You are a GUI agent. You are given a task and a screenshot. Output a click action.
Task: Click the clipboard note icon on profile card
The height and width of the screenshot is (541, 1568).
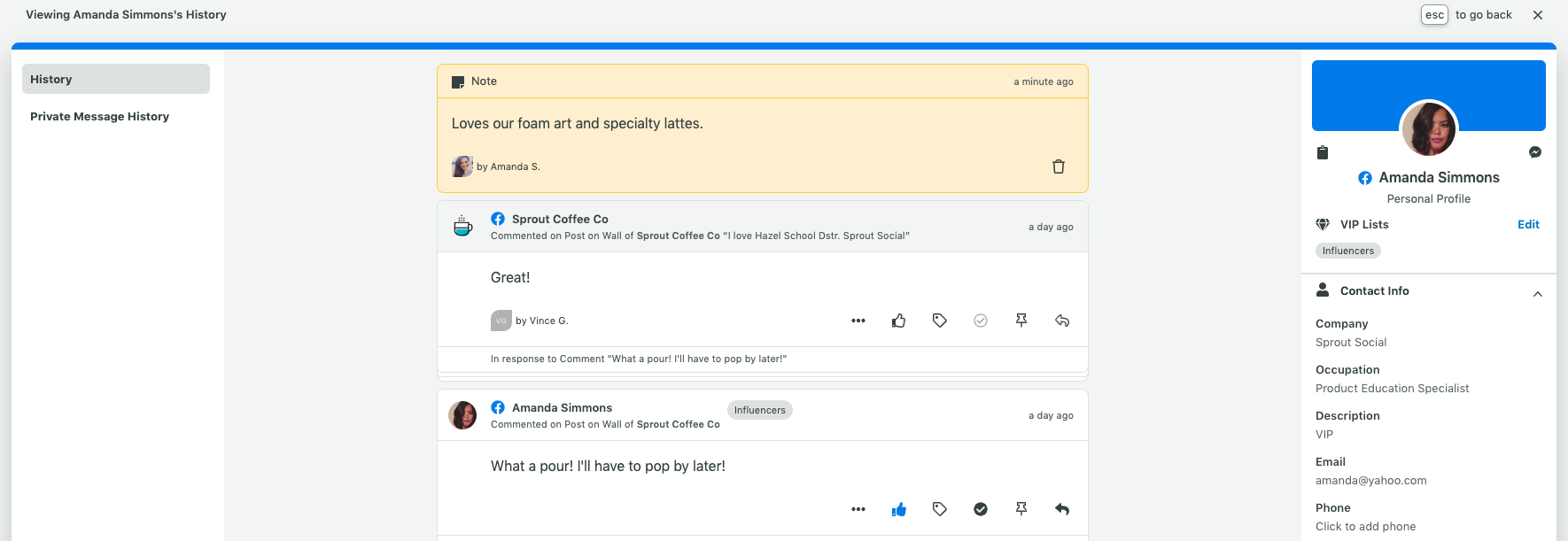[x=1323, y=152]
